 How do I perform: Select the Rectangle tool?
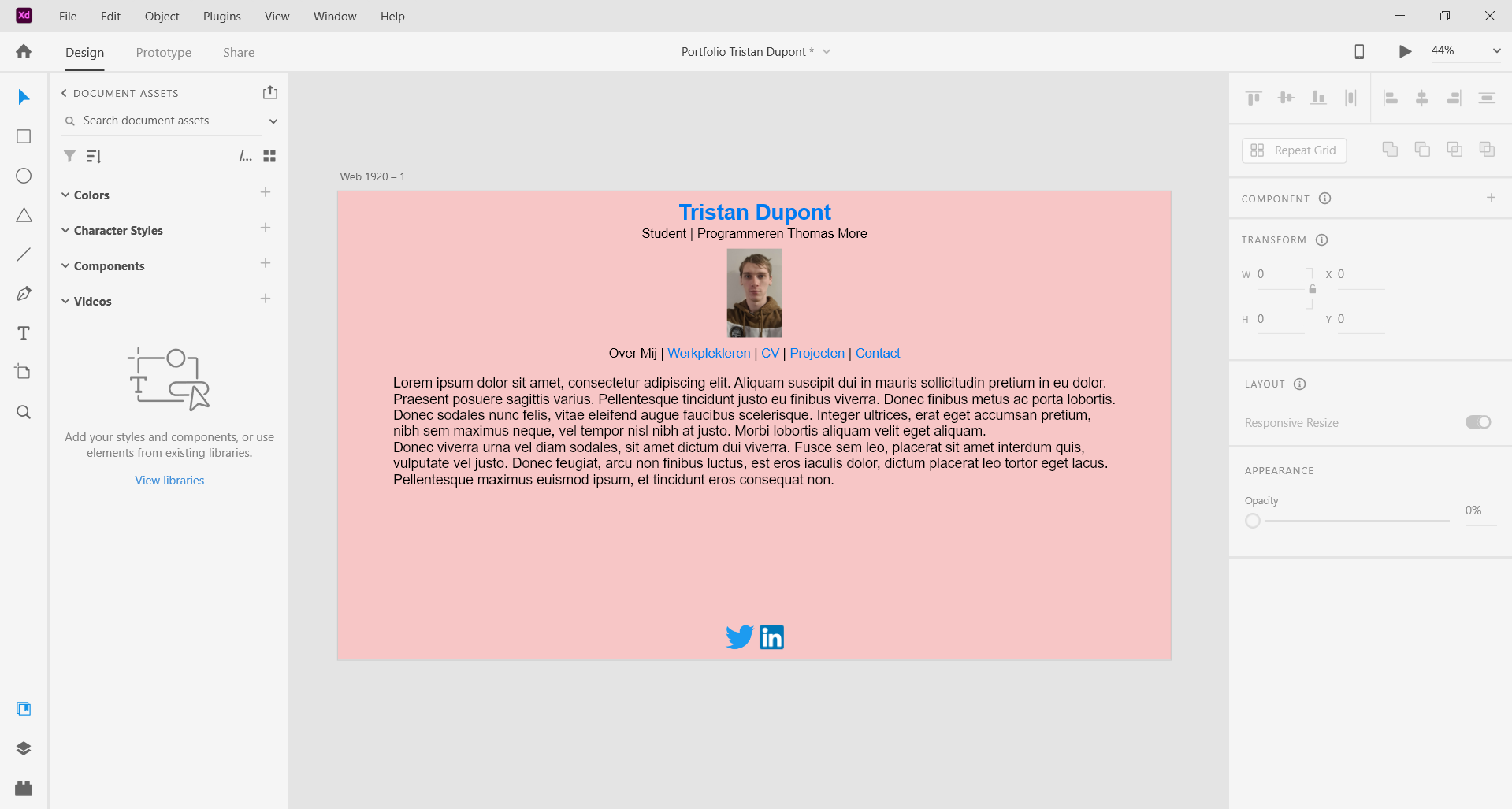pyautogui.click(x=24, y=136)
